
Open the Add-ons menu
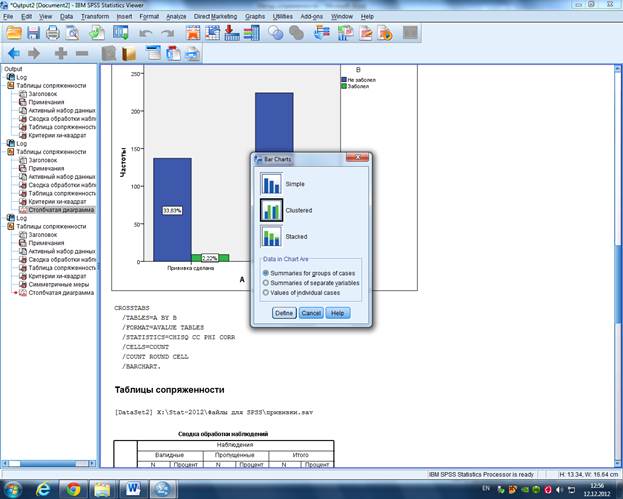[x=312, y=16]
